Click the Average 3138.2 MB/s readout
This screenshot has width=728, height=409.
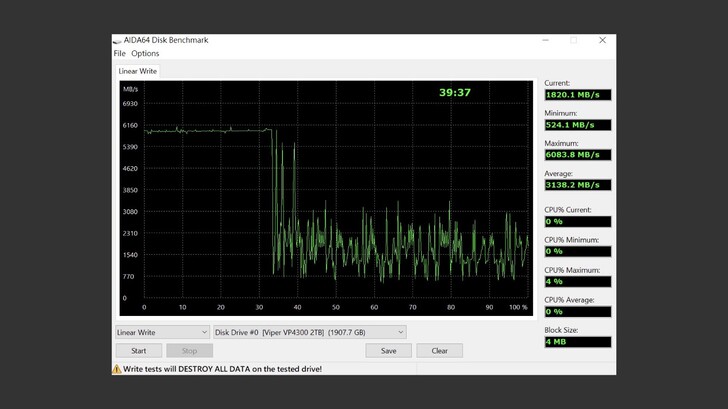(577, 185)
